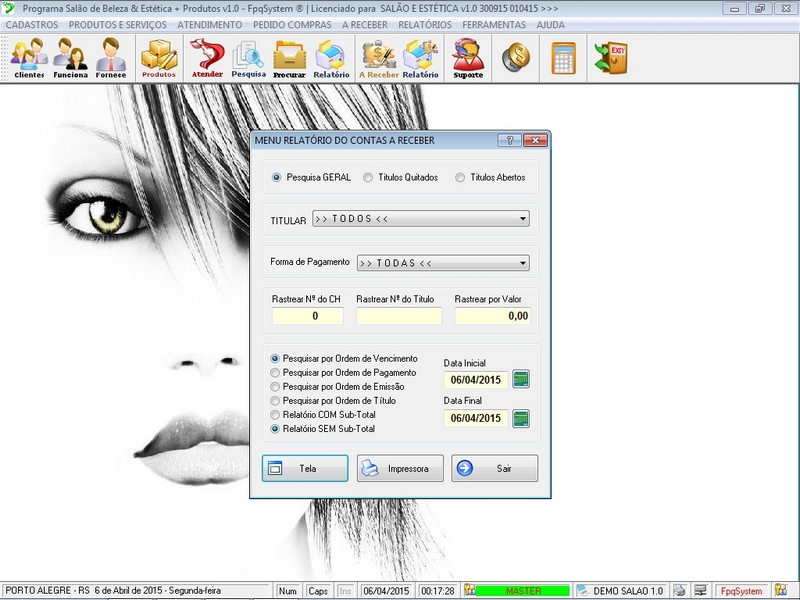The height and width of the screenshot is (600, 800).
Task: Close the Contas a Receber dialog
Action: pos(535,140)
